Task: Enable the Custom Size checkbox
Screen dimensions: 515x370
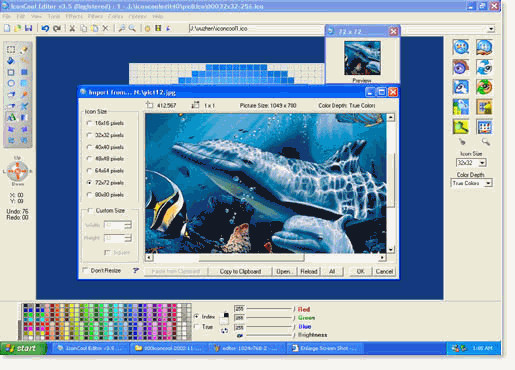Action: 90,210
